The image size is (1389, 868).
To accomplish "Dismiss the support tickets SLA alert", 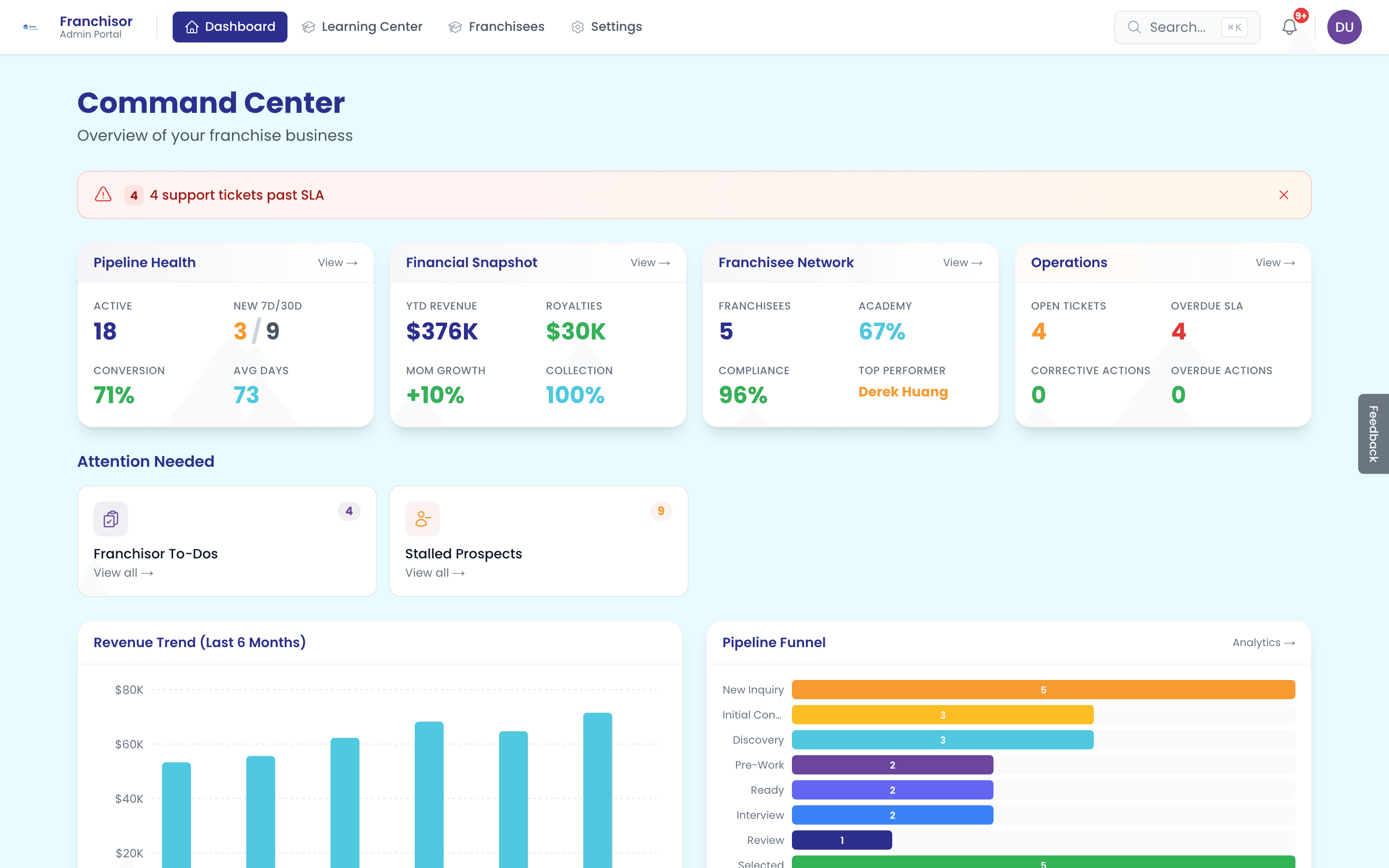I will [1284, 195].
